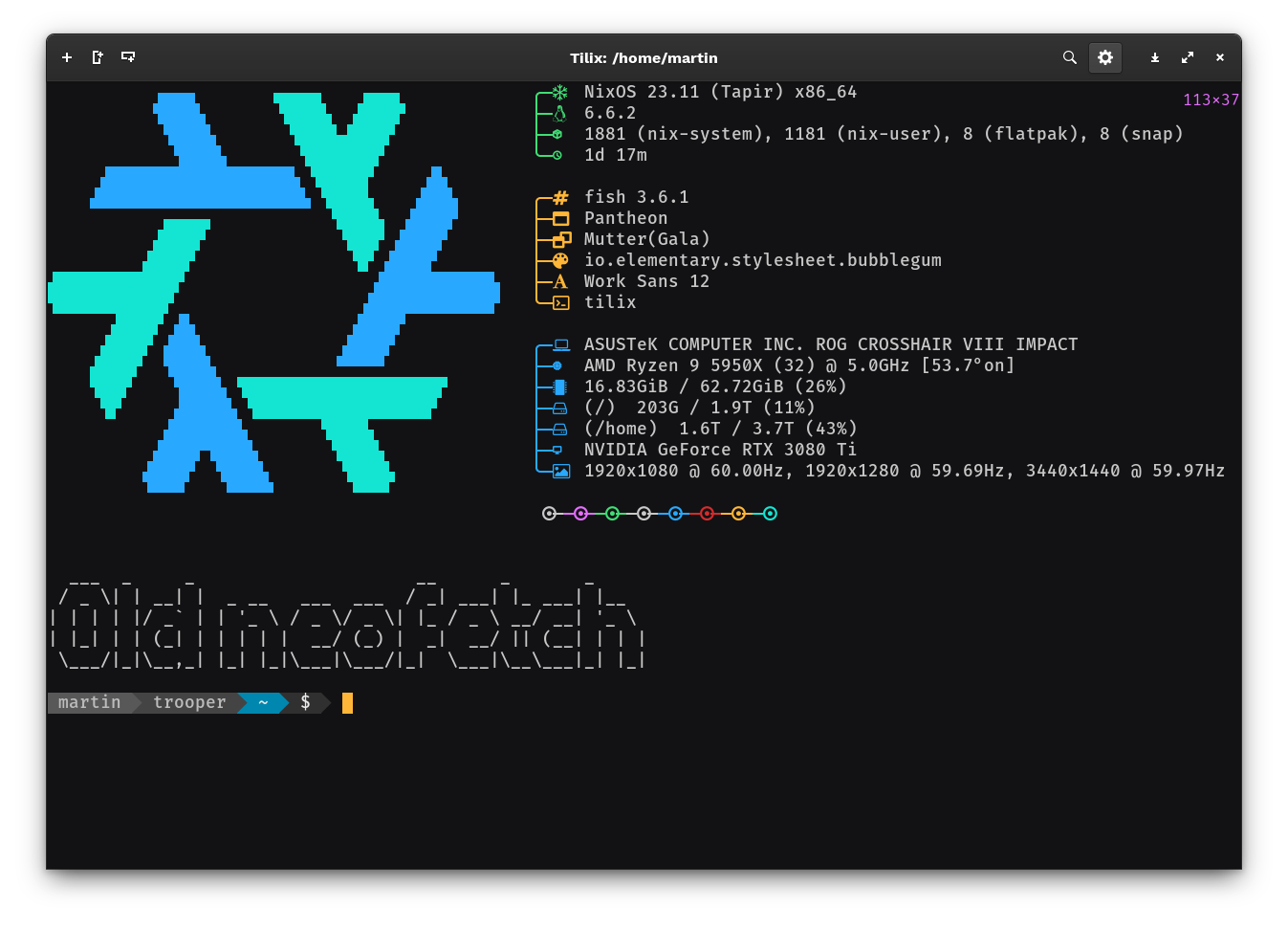The height and width of the screenshot is (928, 1288).
Task: Click the fish 3.6.1 shell text
Action: click(636, 198)
